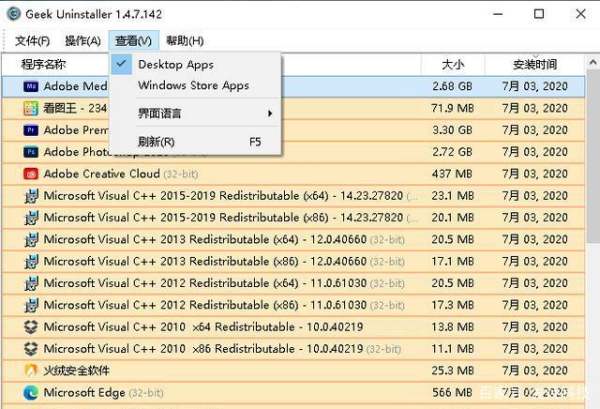Click the Geek Uninstaller title bar logo
The width and height of the screenshot is (600, 409).
(x=14, y=14)
